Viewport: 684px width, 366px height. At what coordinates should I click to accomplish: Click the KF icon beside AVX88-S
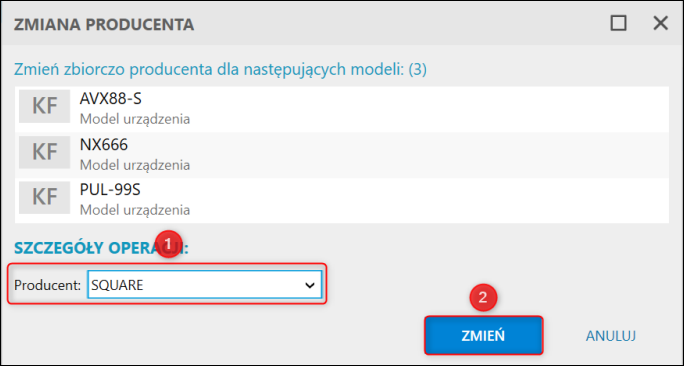(44, 106)
